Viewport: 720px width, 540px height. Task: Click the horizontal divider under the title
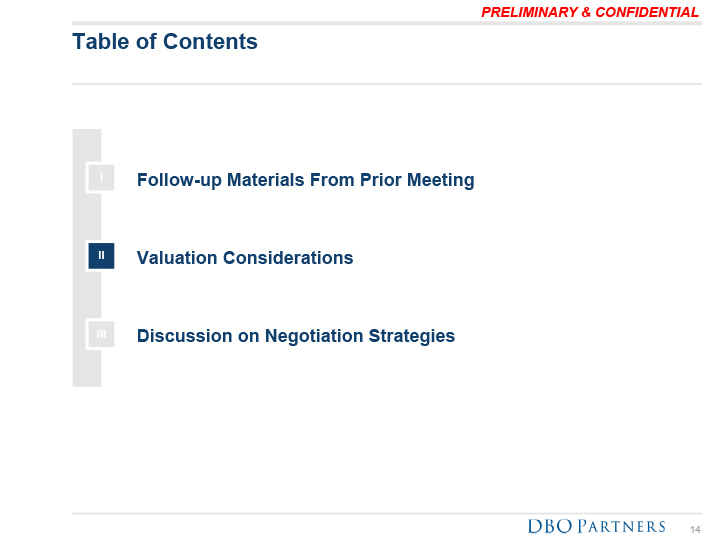[386, 84]
